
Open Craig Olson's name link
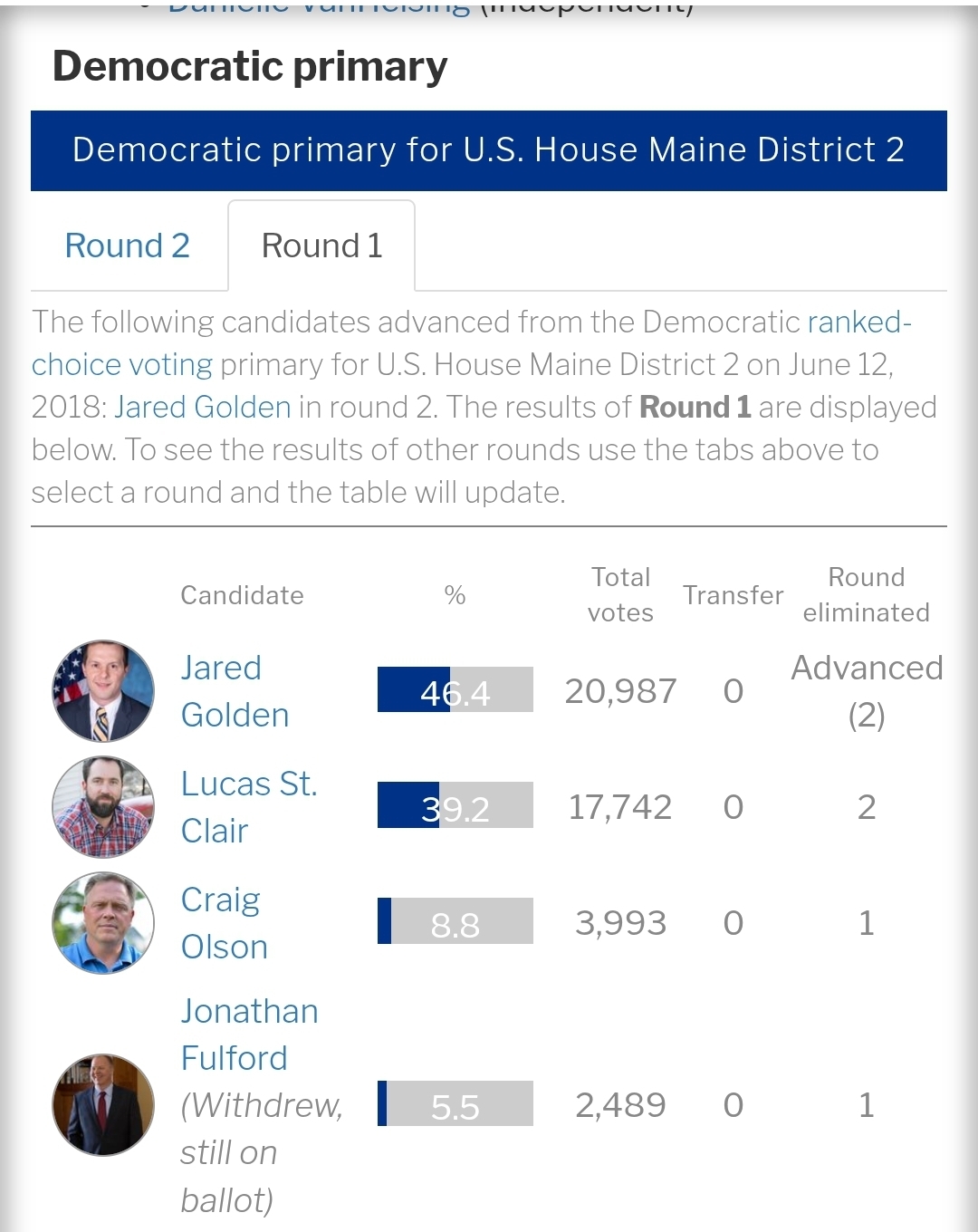pyautogui.click(x=224, y=923)
